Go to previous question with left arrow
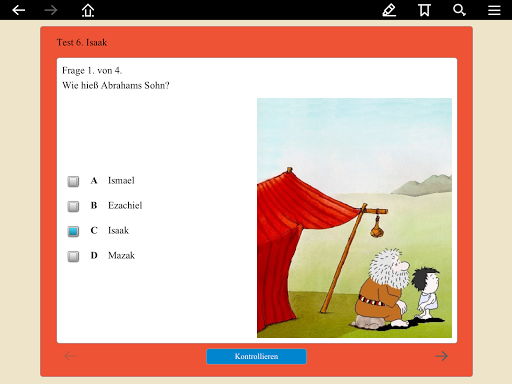 pos(70,356)
